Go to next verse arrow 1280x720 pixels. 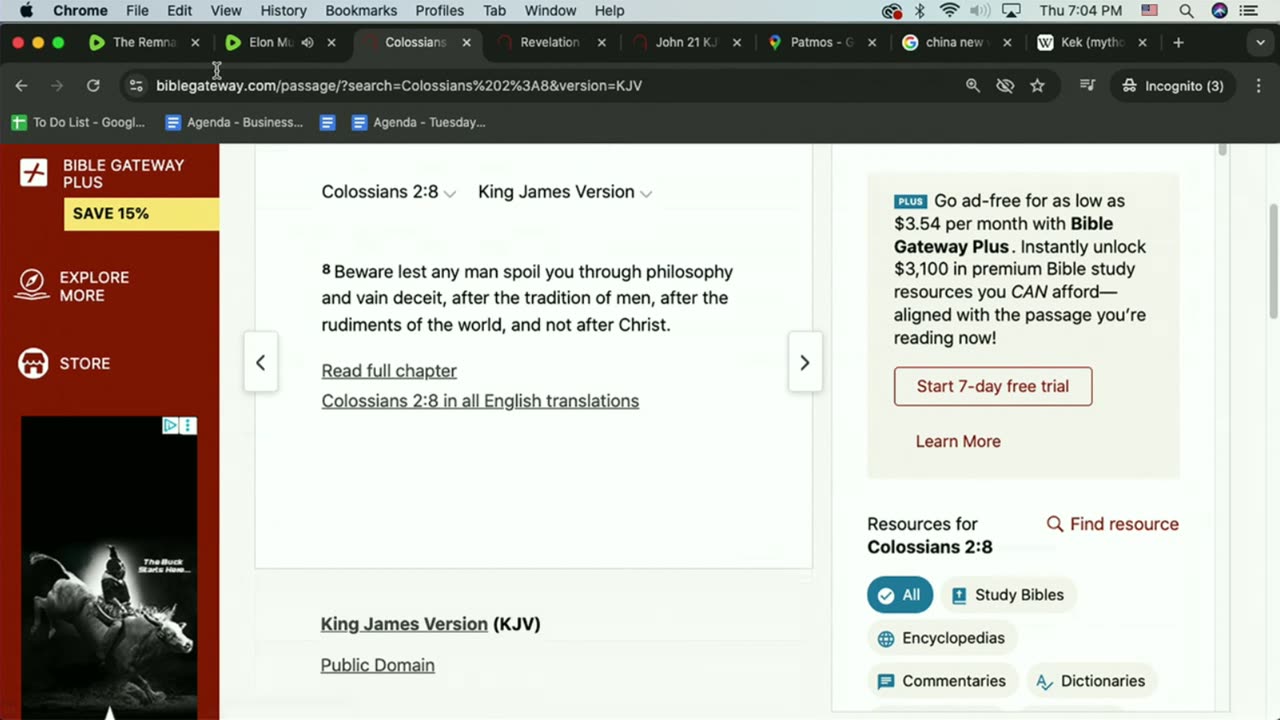click(x=805, y=362)
